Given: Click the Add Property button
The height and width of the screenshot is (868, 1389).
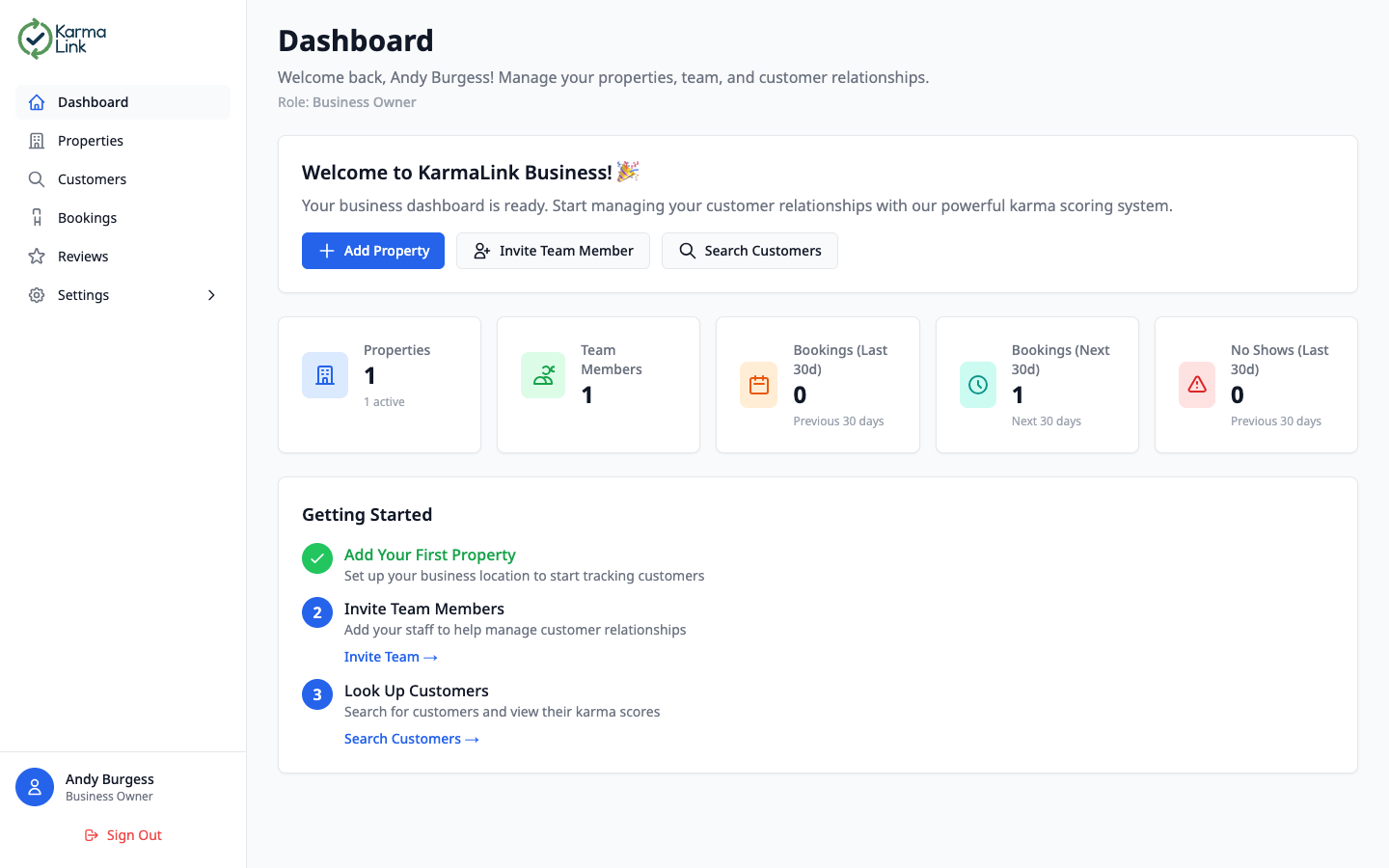Looking at the screenshot, I should 373,251.
